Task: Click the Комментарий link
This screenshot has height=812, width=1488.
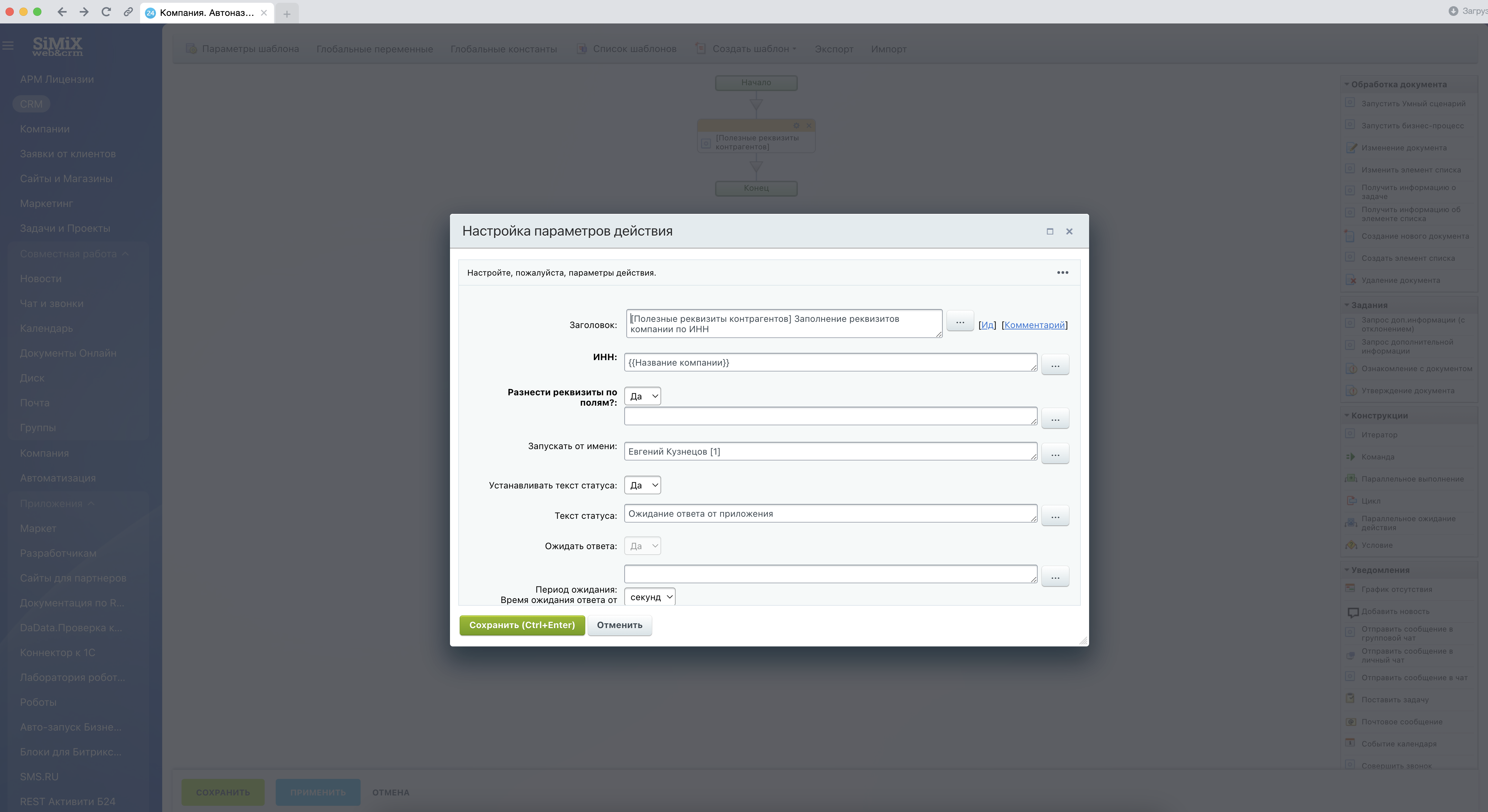Action: coord(1034,325)
